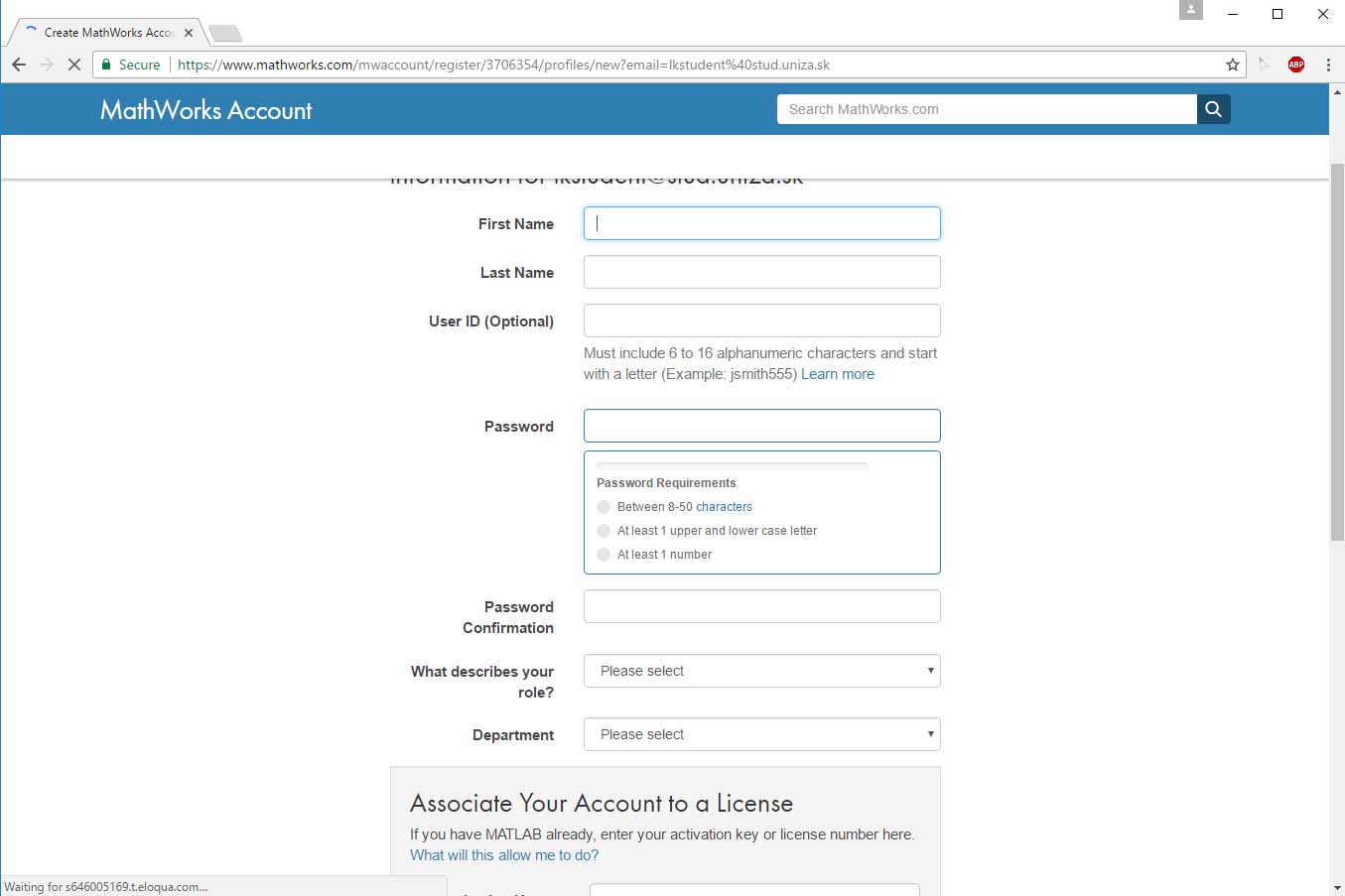Image resolution: width=1345 pixels, height=896 pixels.
Task: Open Chrome three-dot menu
Action: (1328, 64)
